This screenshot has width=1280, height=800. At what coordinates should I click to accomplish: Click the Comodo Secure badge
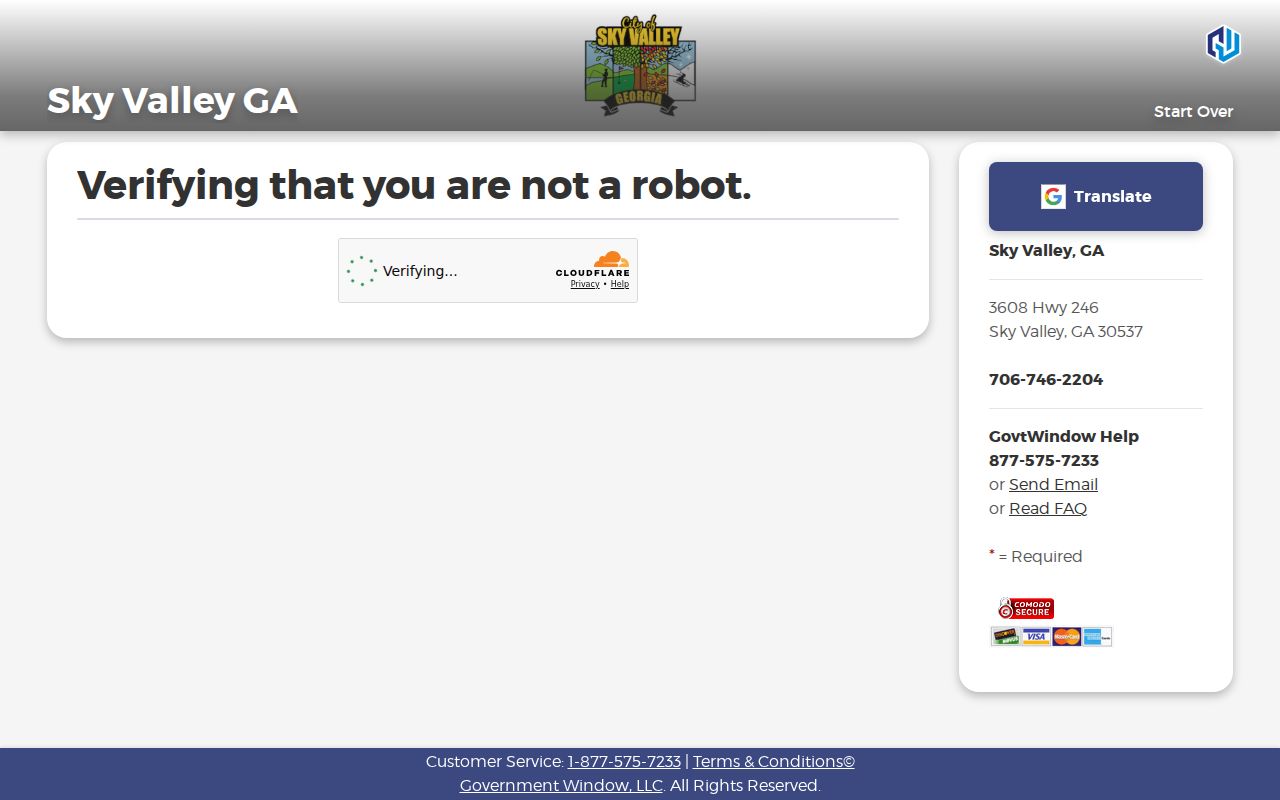(x=1026, y=608)
